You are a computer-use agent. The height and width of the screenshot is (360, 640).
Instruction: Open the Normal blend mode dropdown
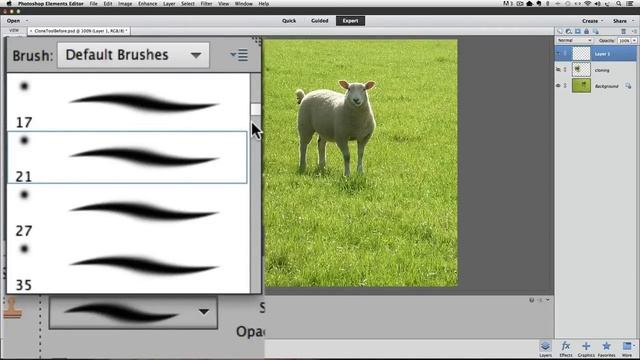[x=574, y=40]
